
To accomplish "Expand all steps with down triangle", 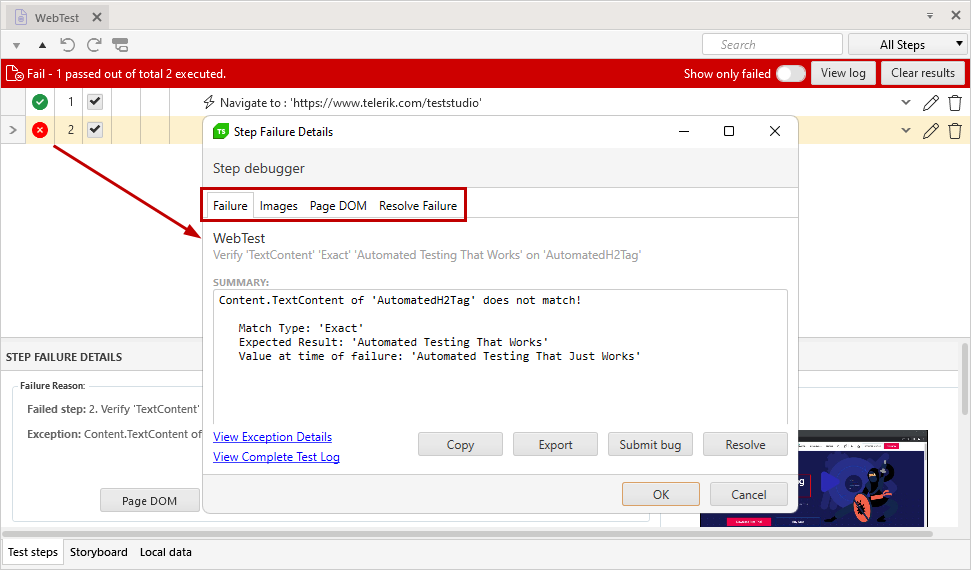I will point(17,45).
